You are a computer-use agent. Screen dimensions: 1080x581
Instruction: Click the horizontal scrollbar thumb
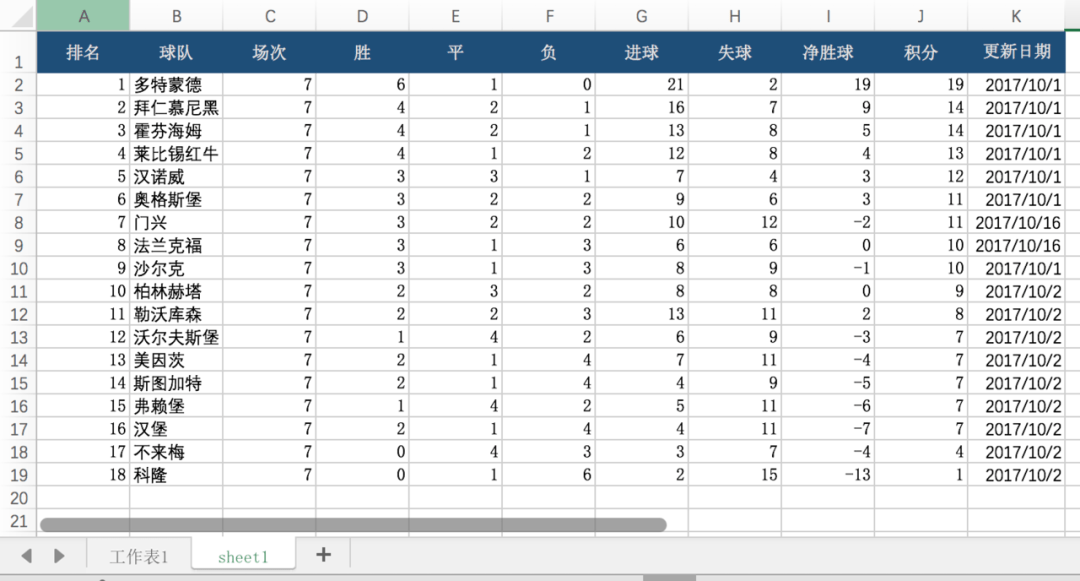click(x=353, y=525)
